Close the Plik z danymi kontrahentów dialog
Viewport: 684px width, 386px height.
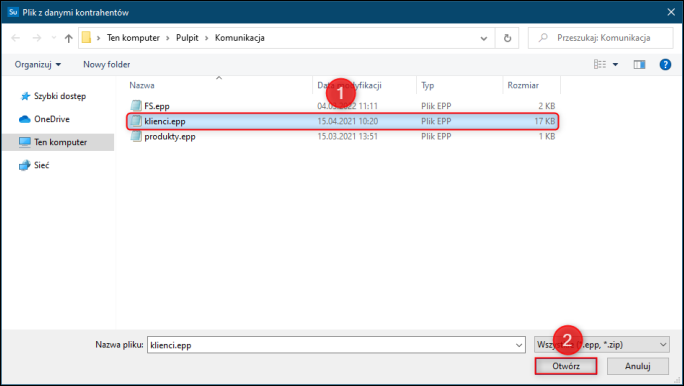[x=671, y=12]
